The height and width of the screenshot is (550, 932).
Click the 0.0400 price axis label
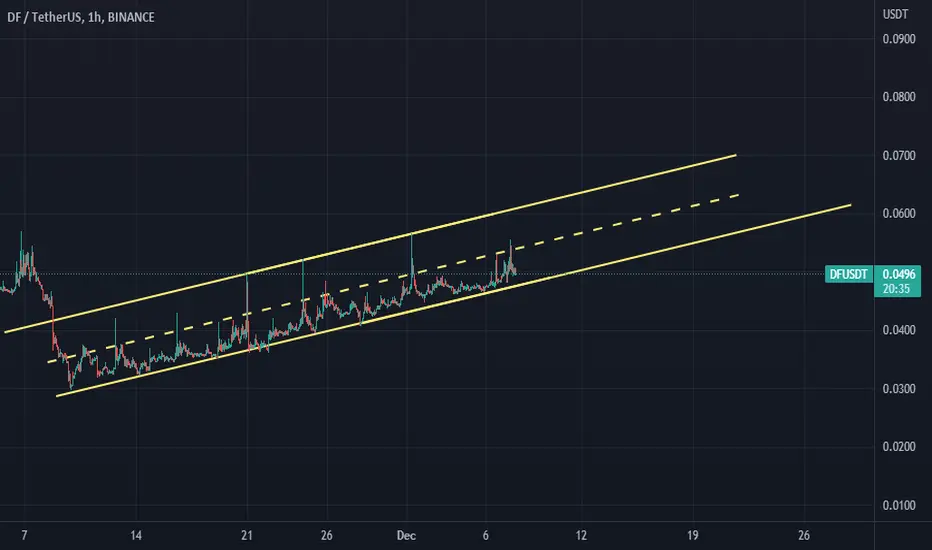coord(899,330)
